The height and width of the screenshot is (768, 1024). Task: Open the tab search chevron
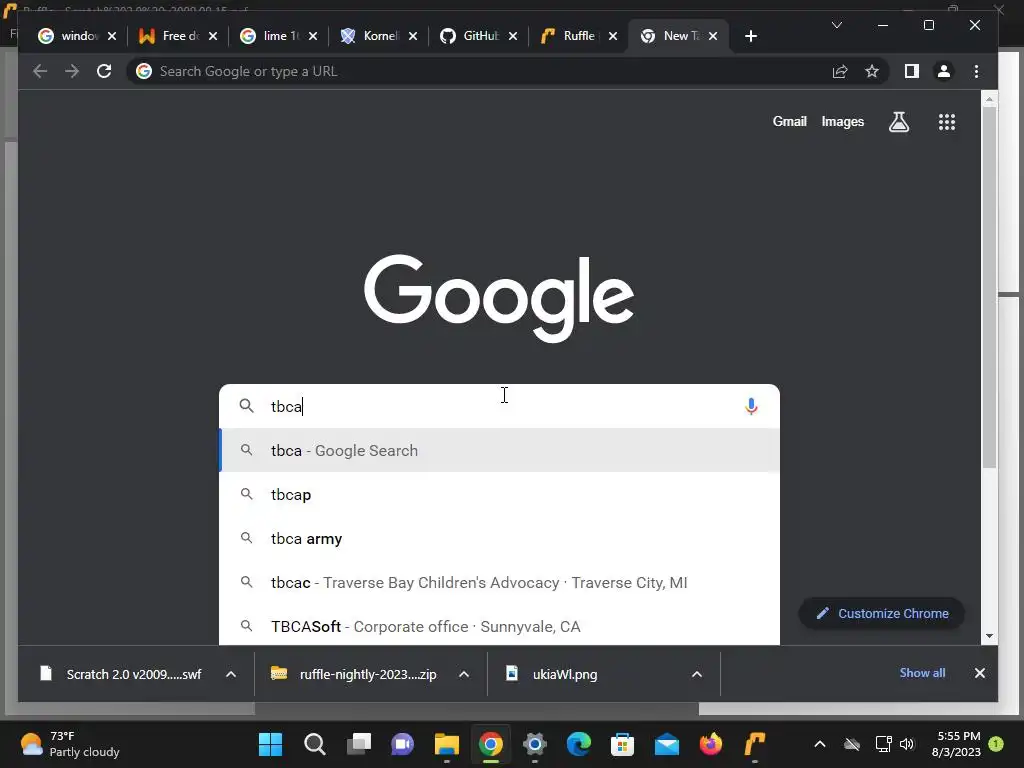point(837,25)
